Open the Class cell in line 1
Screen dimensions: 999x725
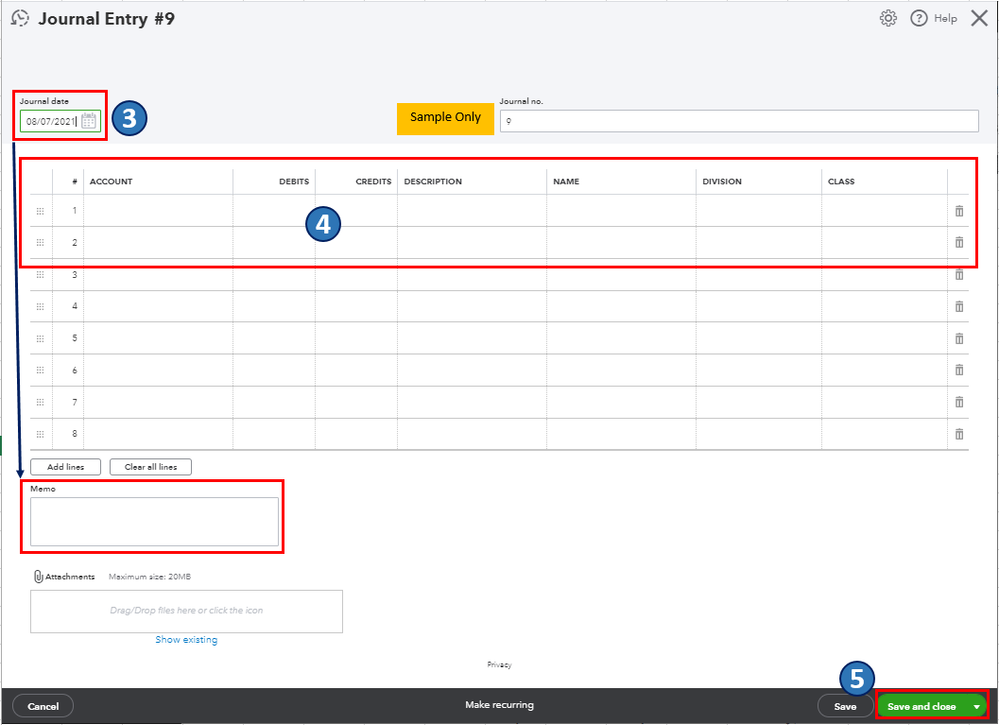pyautogui.click(x=884, y=211)
